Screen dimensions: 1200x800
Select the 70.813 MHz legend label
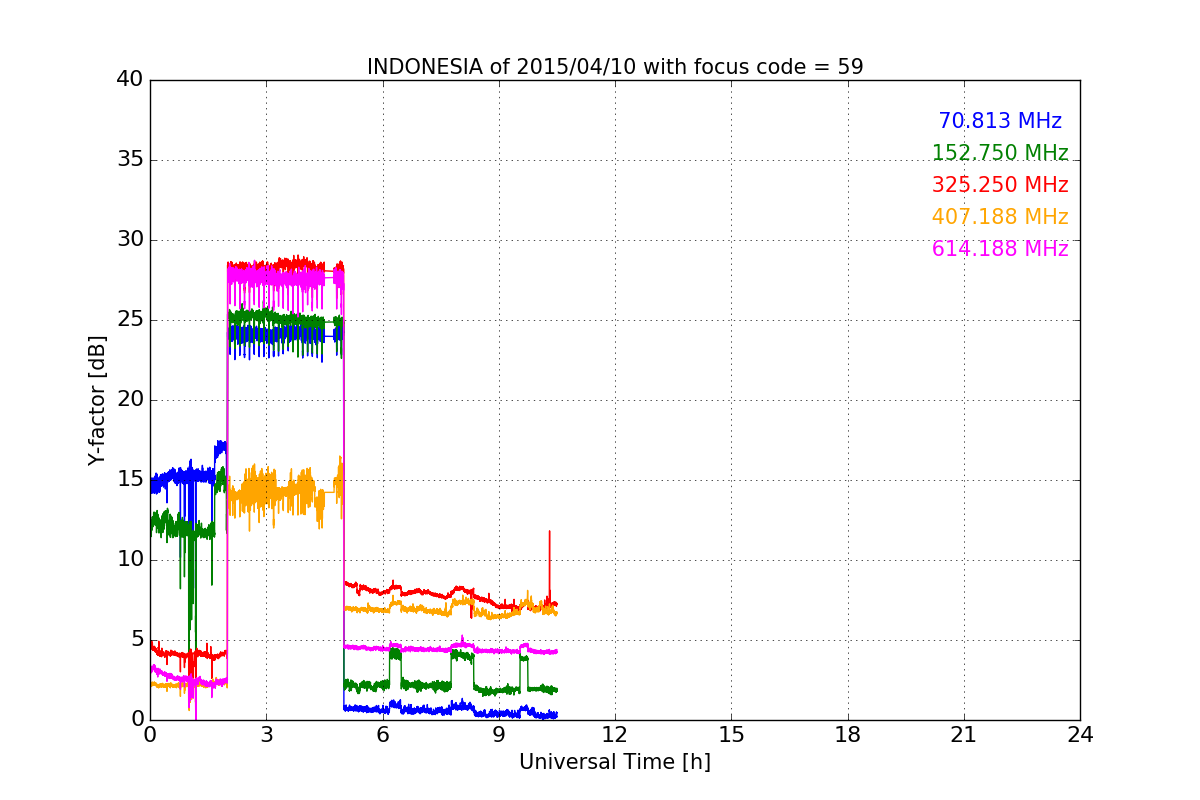tap(1000, 121)
